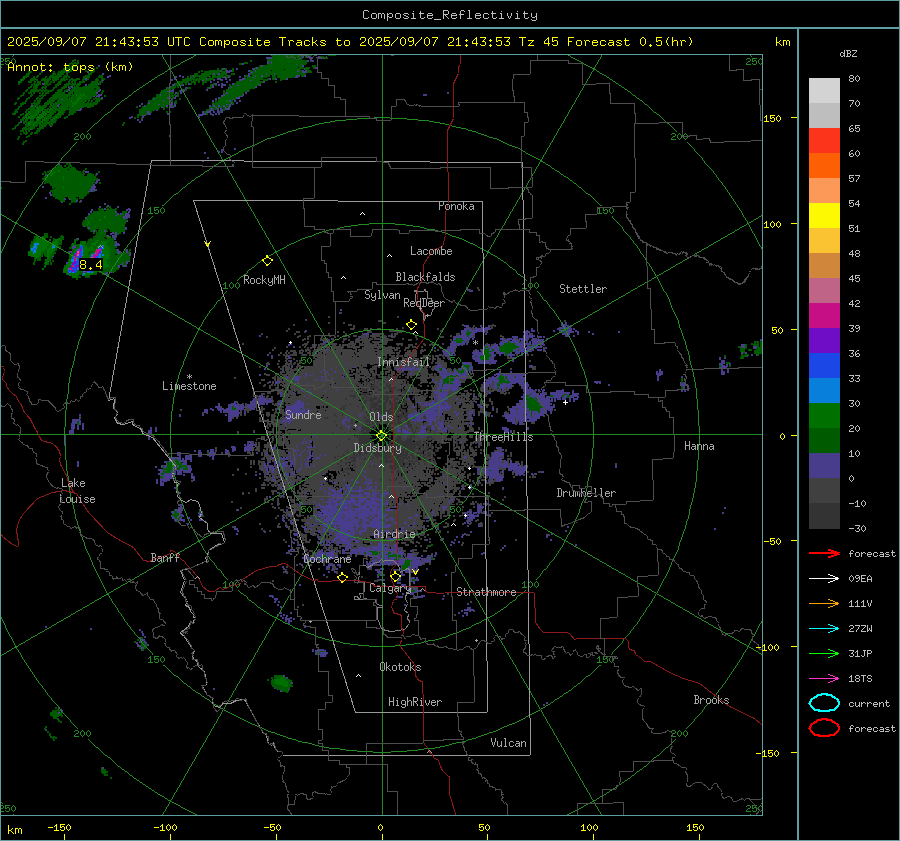Click the Okotoks town label
Image resolution: width=900 pixels, height=841 pixels.
click(x=400, y=667)
